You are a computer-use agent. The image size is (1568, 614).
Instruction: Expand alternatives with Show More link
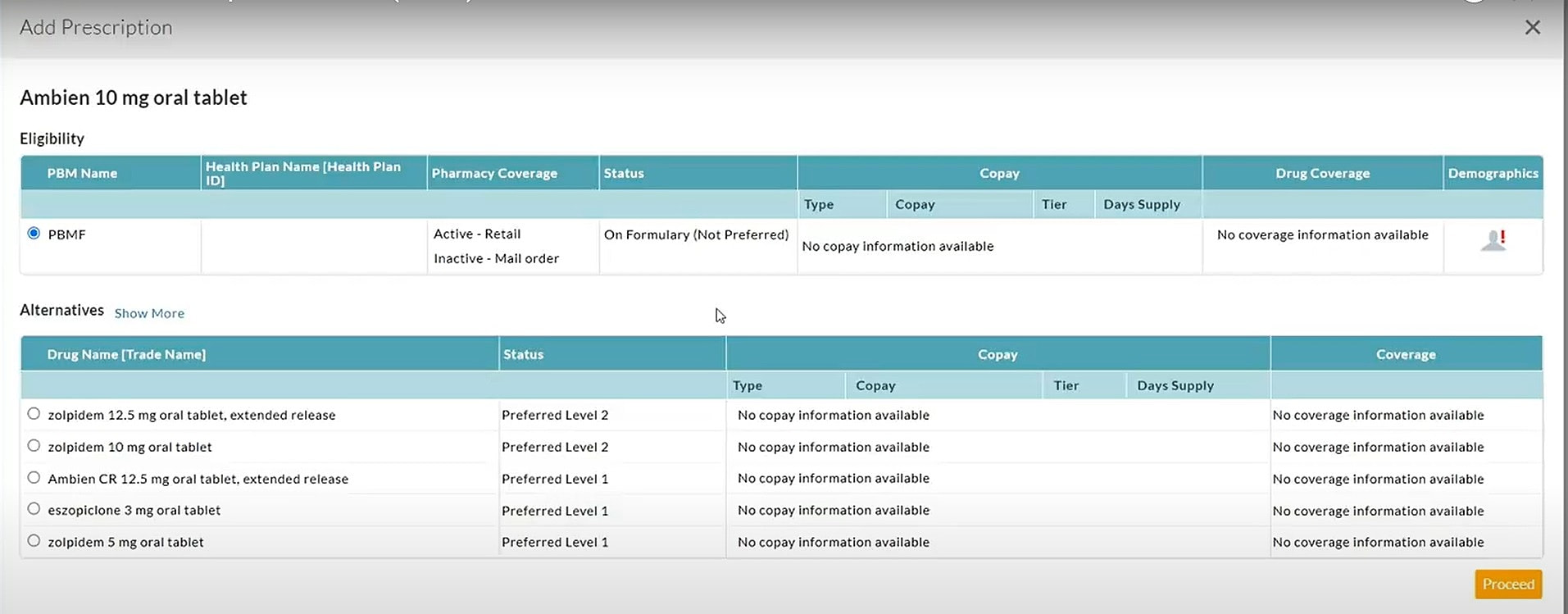click(149, 313)
